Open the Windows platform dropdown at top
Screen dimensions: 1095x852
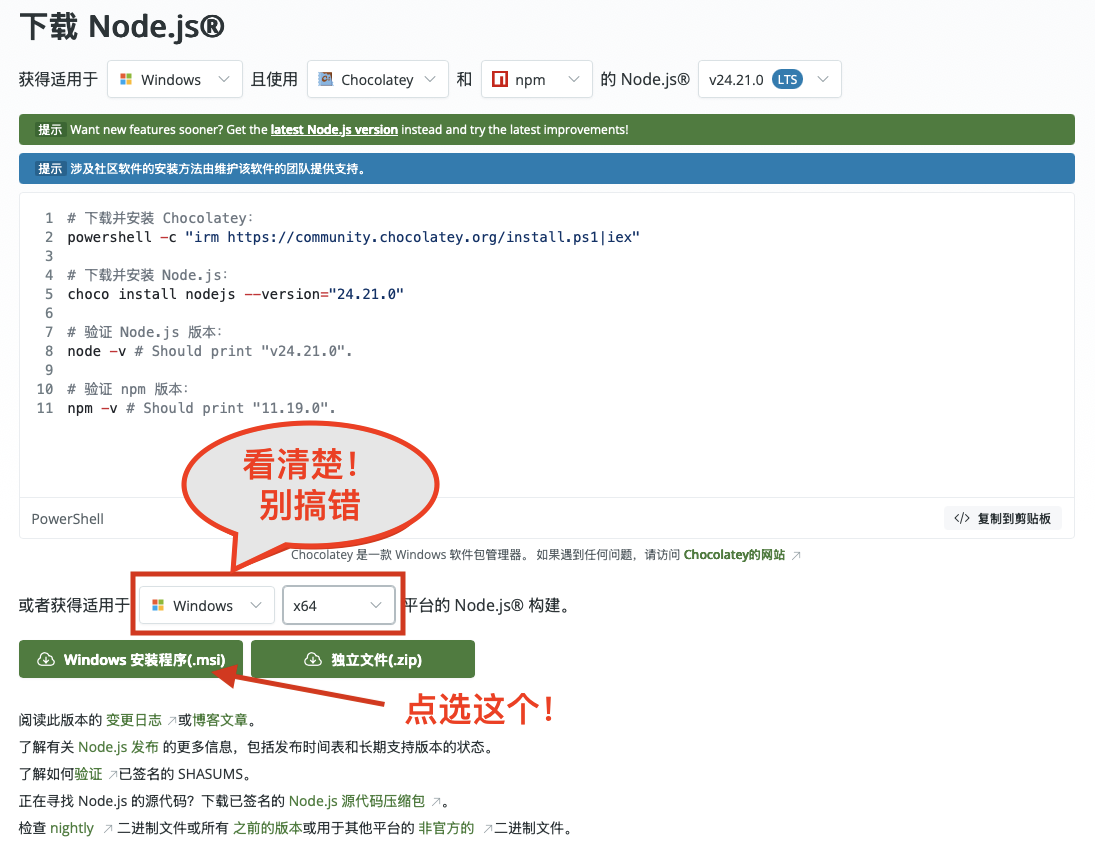click(x=175, y=79)
